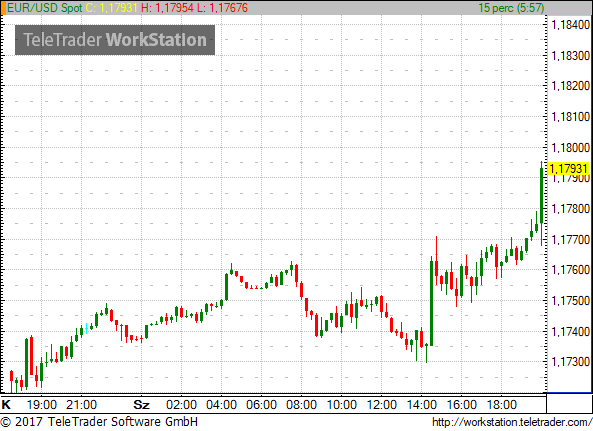Open the workstation.teletrader.com link
Image resolution: width=593 pixels, height=431 pixels.
click(x=512, y=422)
